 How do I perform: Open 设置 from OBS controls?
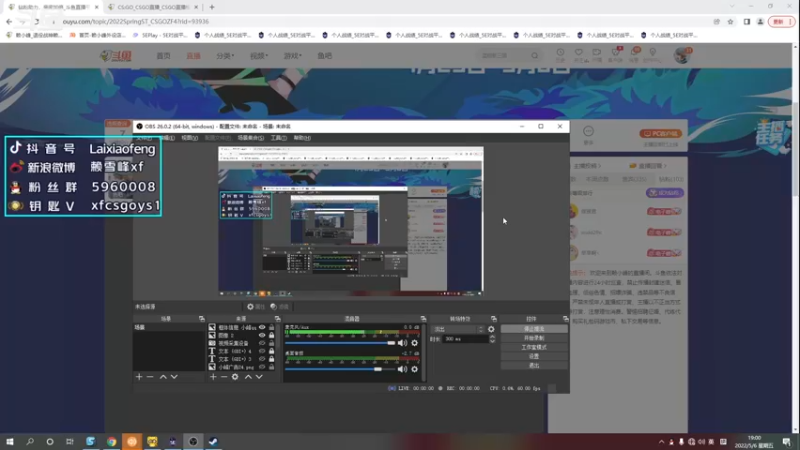coord(534,356)
